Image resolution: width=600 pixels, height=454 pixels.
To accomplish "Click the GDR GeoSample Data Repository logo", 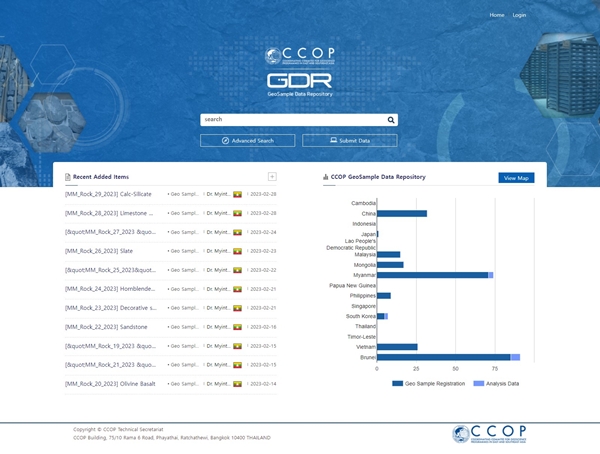I will (x=300, y=84).
